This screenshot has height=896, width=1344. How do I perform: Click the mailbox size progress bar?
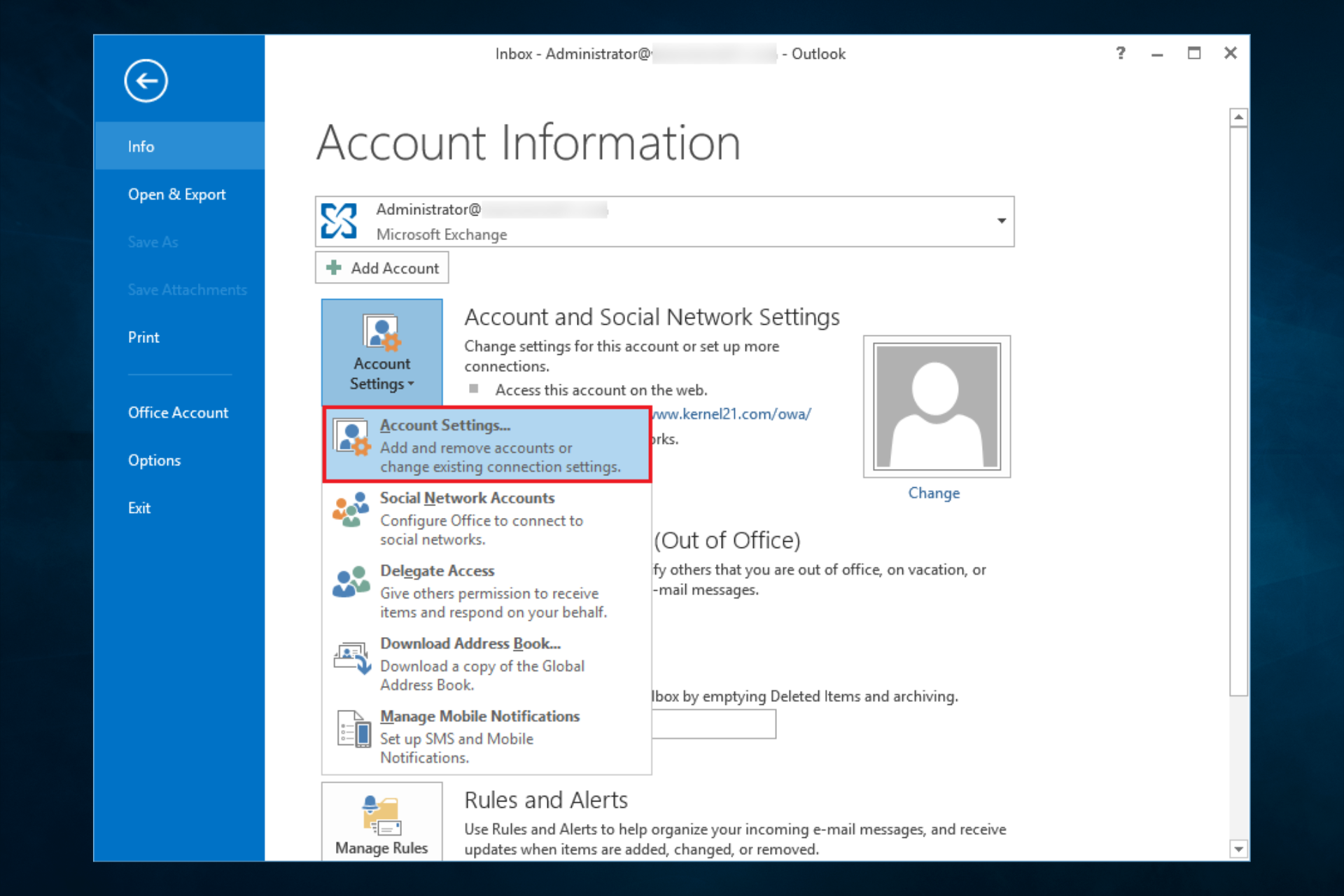click(x=713, y=724)
